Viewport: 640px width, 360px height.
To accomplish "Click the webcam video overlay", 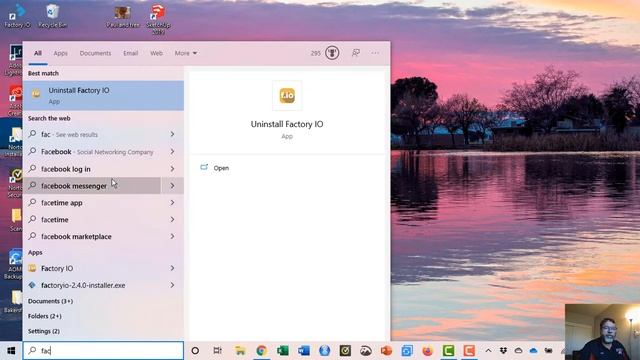I will [602, 332].
